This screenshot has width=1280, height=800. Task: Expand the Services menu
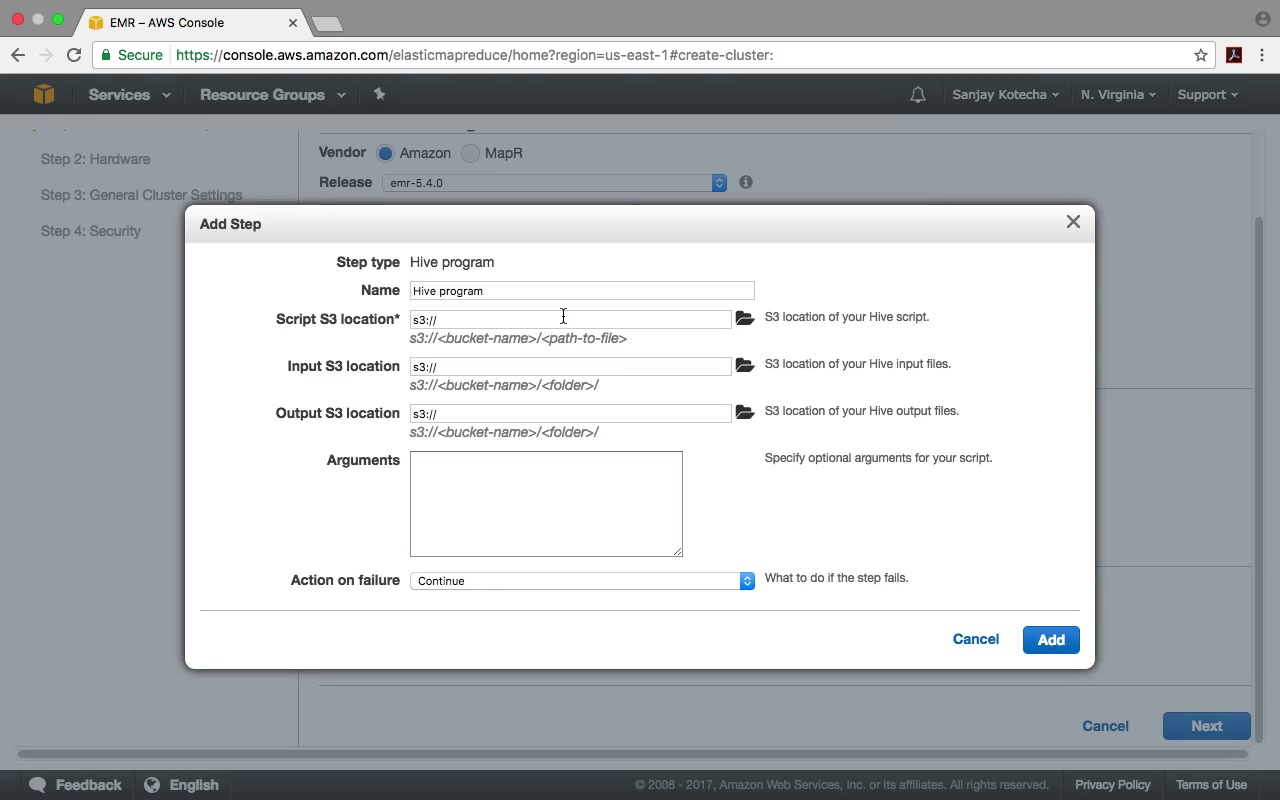(x=129, y=95)
